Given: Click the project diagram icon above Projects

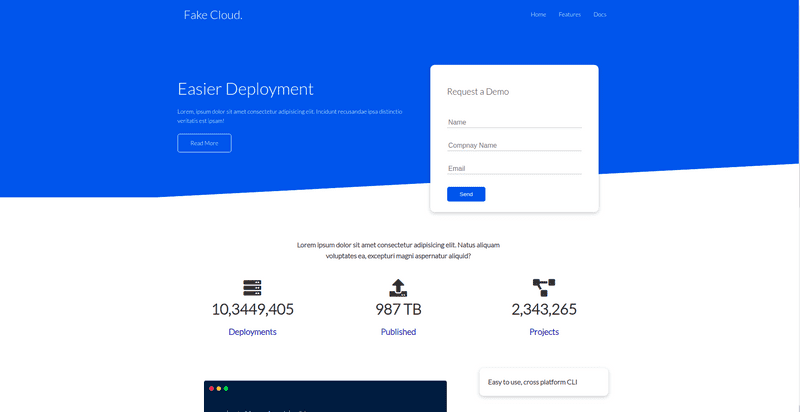Looking at the screenshot, I should 543,288.
